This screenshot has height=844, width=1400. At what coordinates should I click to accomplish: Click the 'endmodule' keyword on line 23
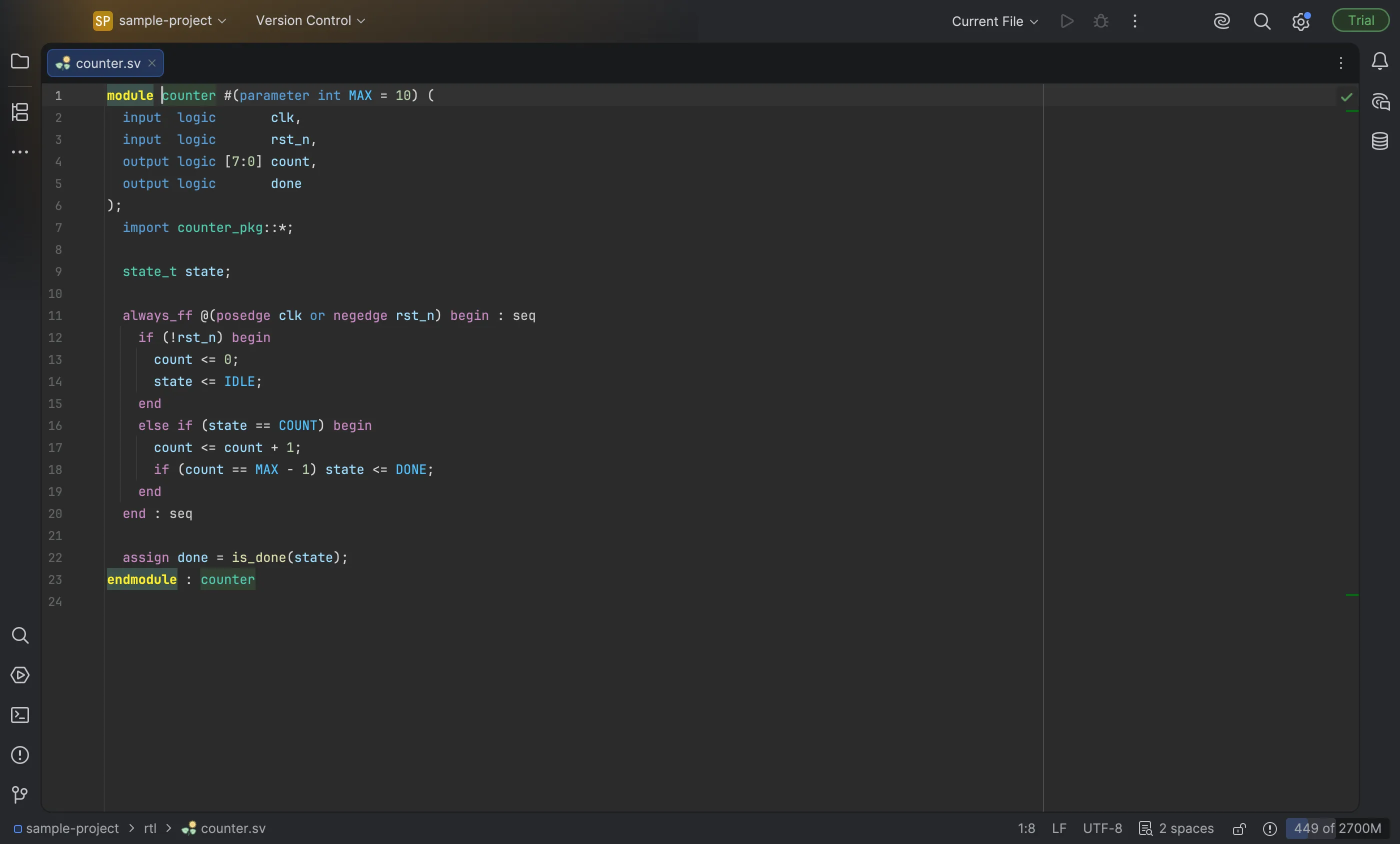[x=142, y=579]
